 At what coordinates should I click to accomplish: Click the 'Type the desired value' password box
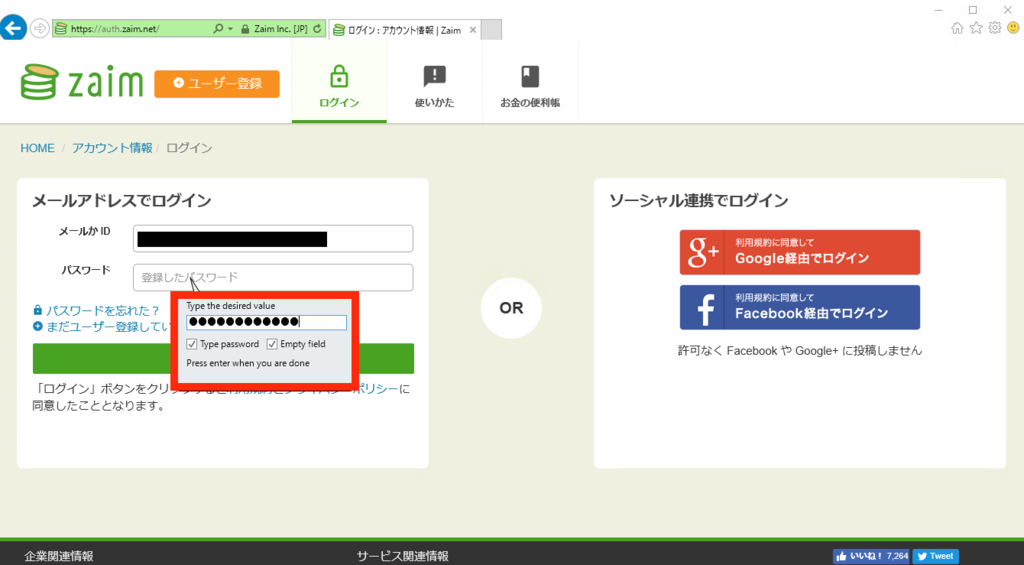266,321
